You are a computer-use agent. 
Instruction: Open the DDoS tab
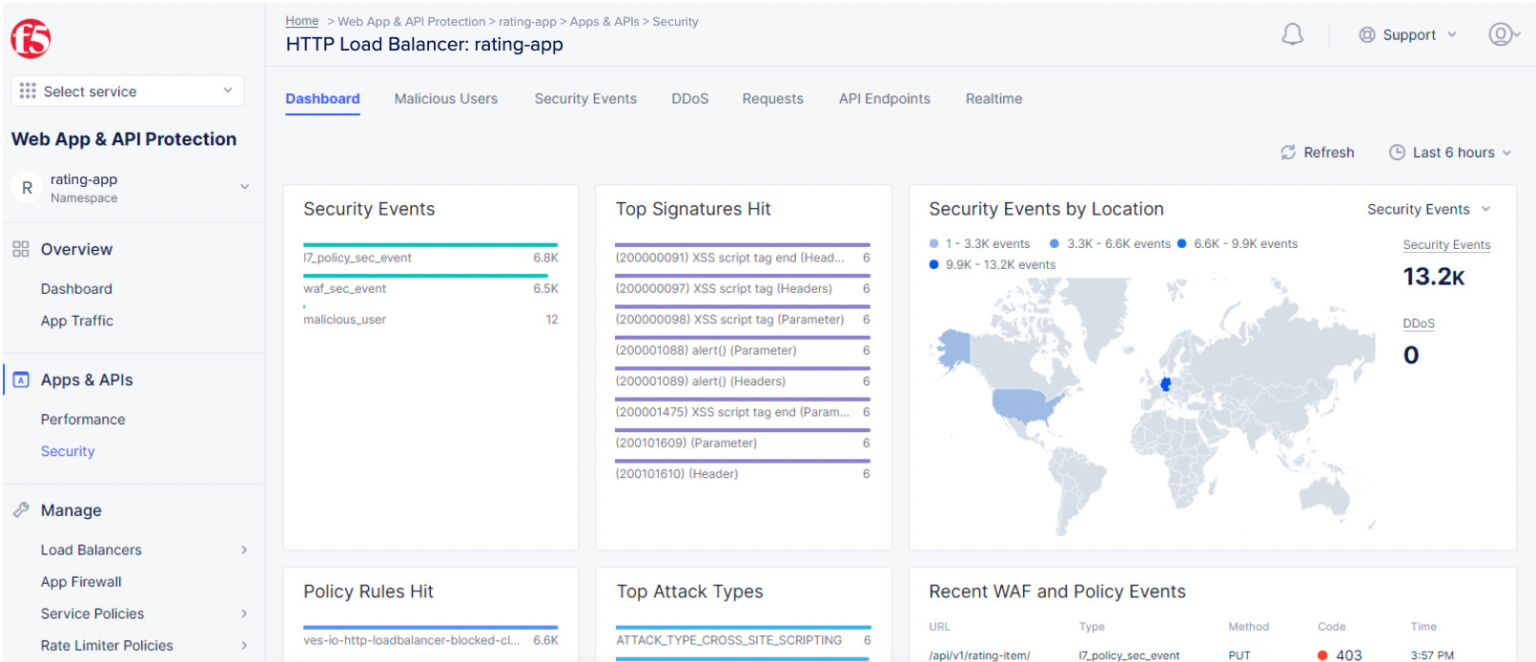689,99
